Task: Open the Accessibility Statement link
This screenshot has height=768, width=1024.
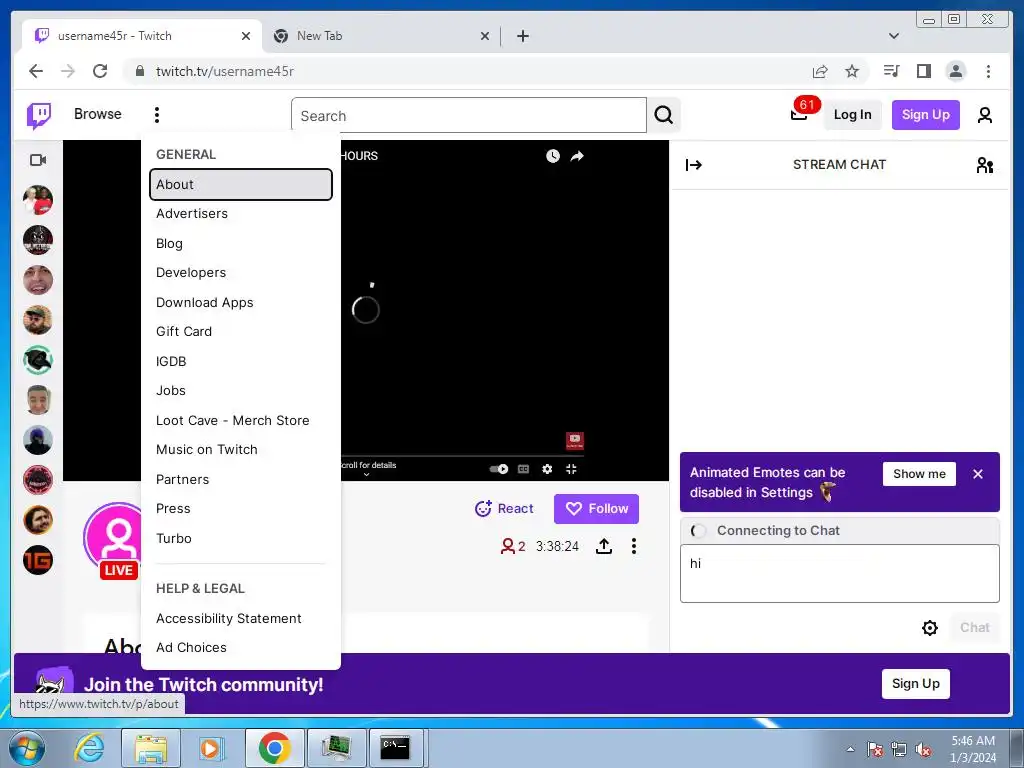Action: click(x=240, y=618)
